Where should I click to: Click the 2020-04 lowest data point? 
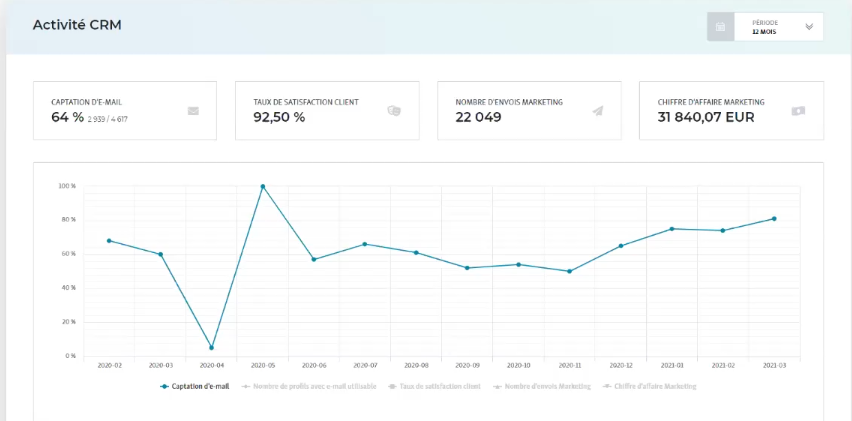click(211, 348)
